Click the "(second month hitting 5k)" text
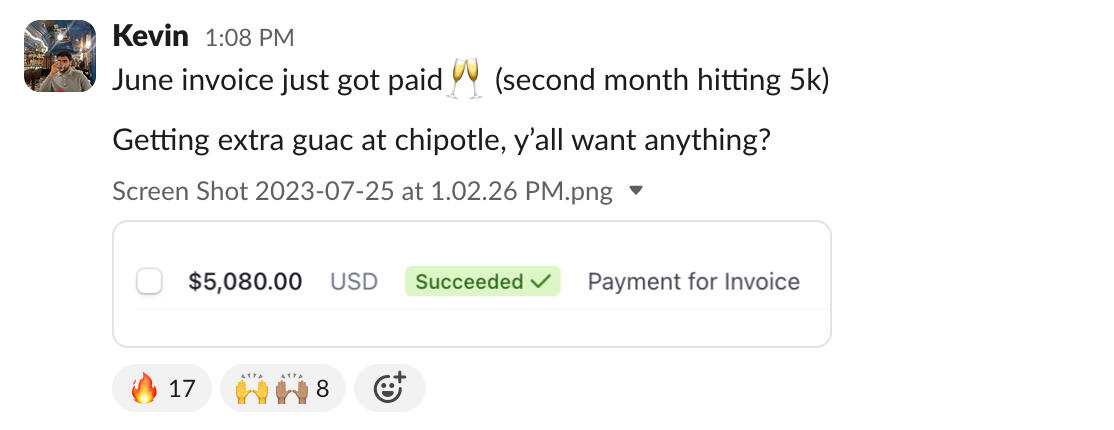This screenshot has height=430, width=1114. tap(661, 81)
